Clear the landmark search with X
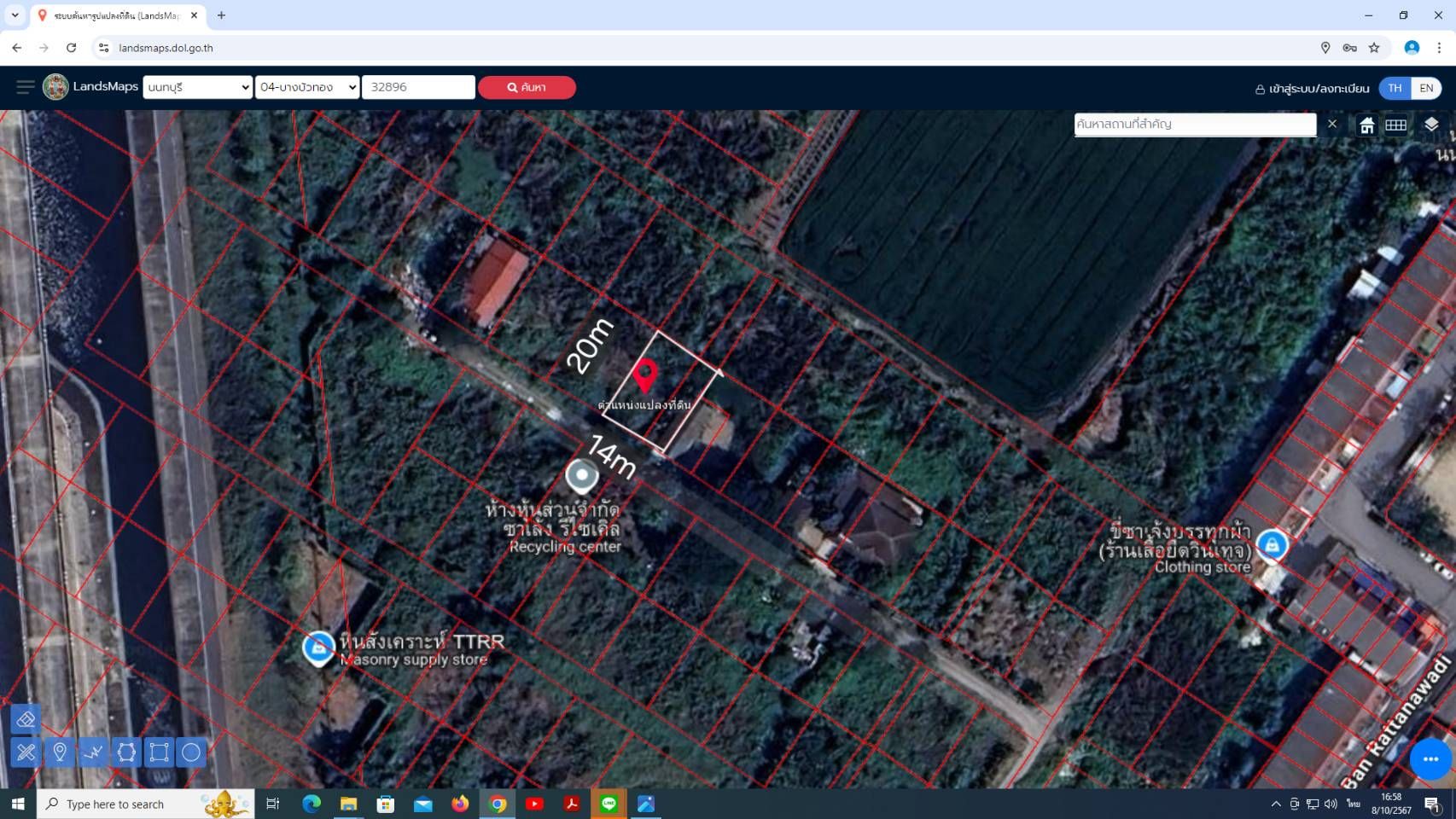This screenshot has width=1456, height=819. [x=1332, y=125]
